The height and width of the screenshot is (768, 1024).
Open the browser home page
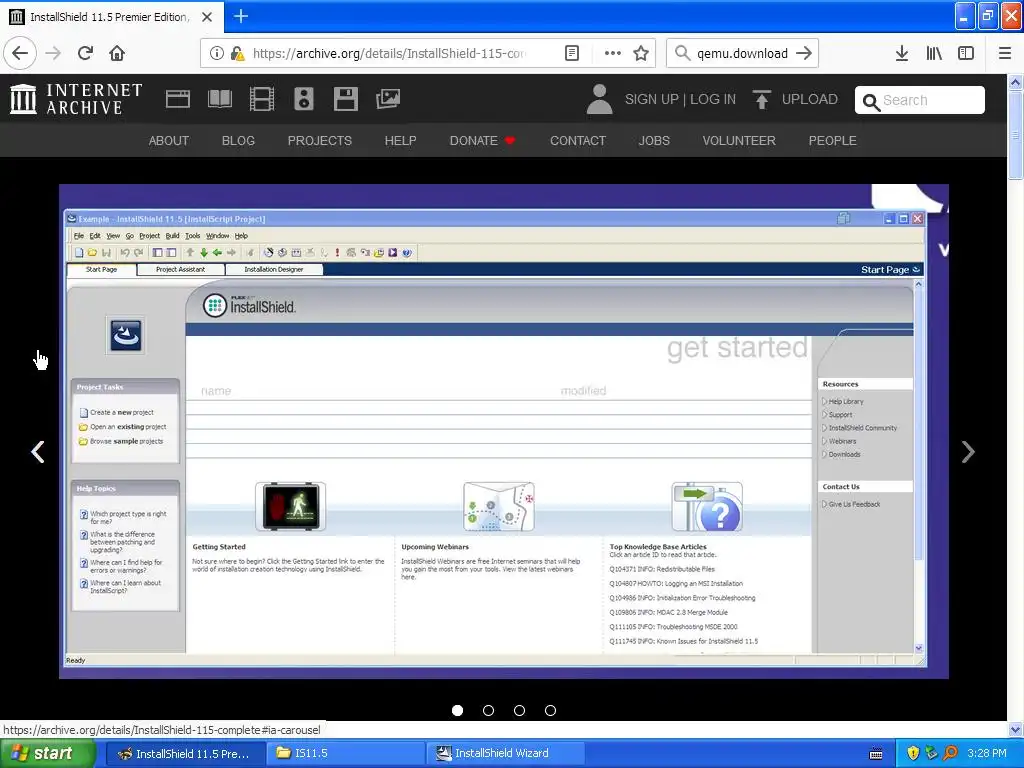[x=117, y=53]
